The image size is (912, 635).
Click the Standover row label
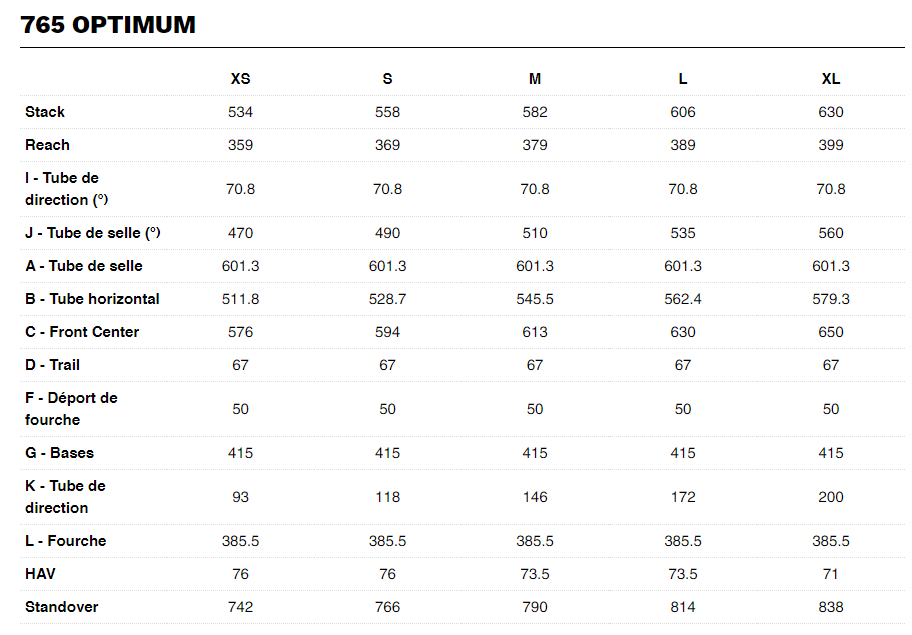click(61, 607)
